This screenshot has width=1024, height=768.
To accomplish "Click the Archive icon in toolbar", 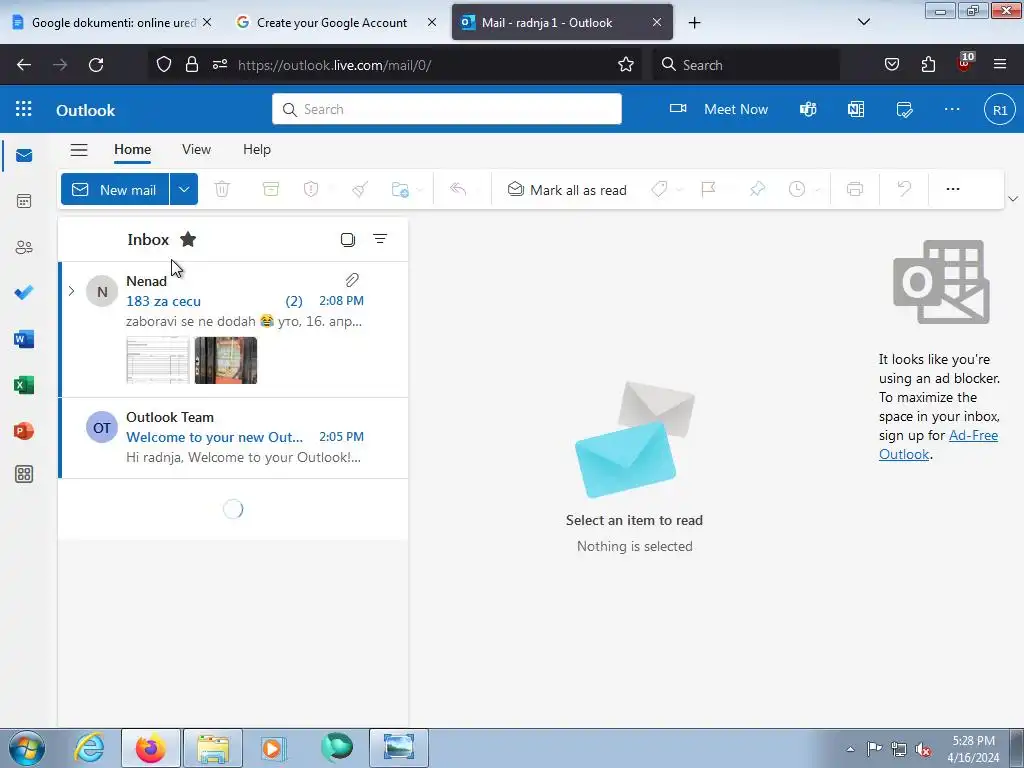I will point(270,189).
